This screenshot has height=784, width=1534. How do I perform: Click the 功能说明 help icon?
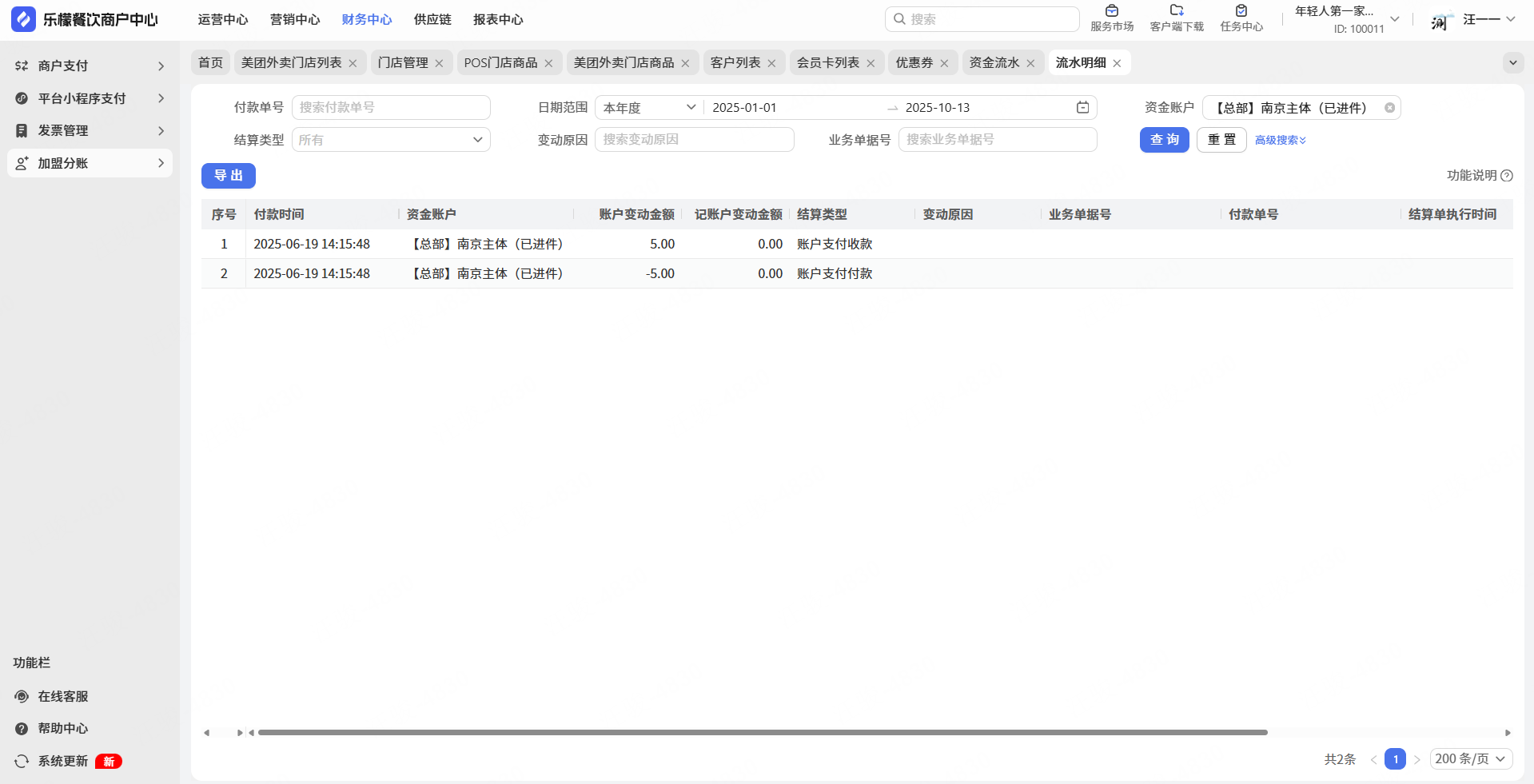tap(1507, 176)
